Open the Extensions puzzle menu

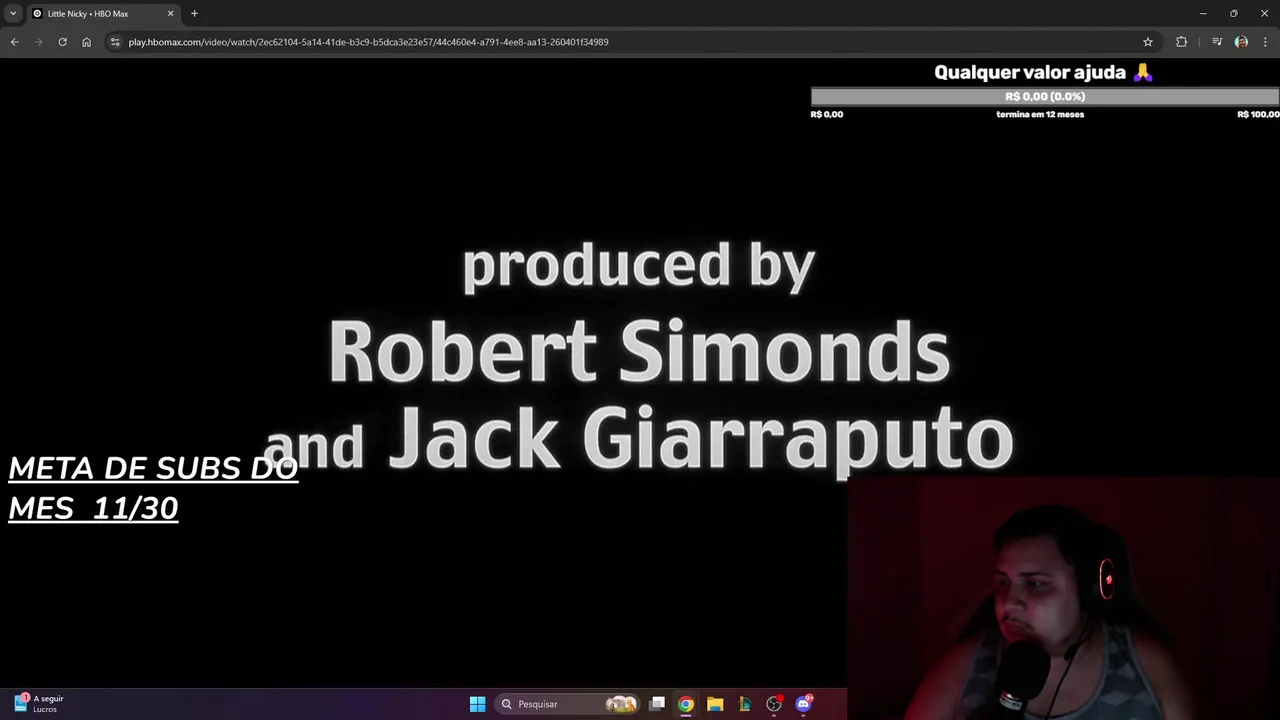1181,42
